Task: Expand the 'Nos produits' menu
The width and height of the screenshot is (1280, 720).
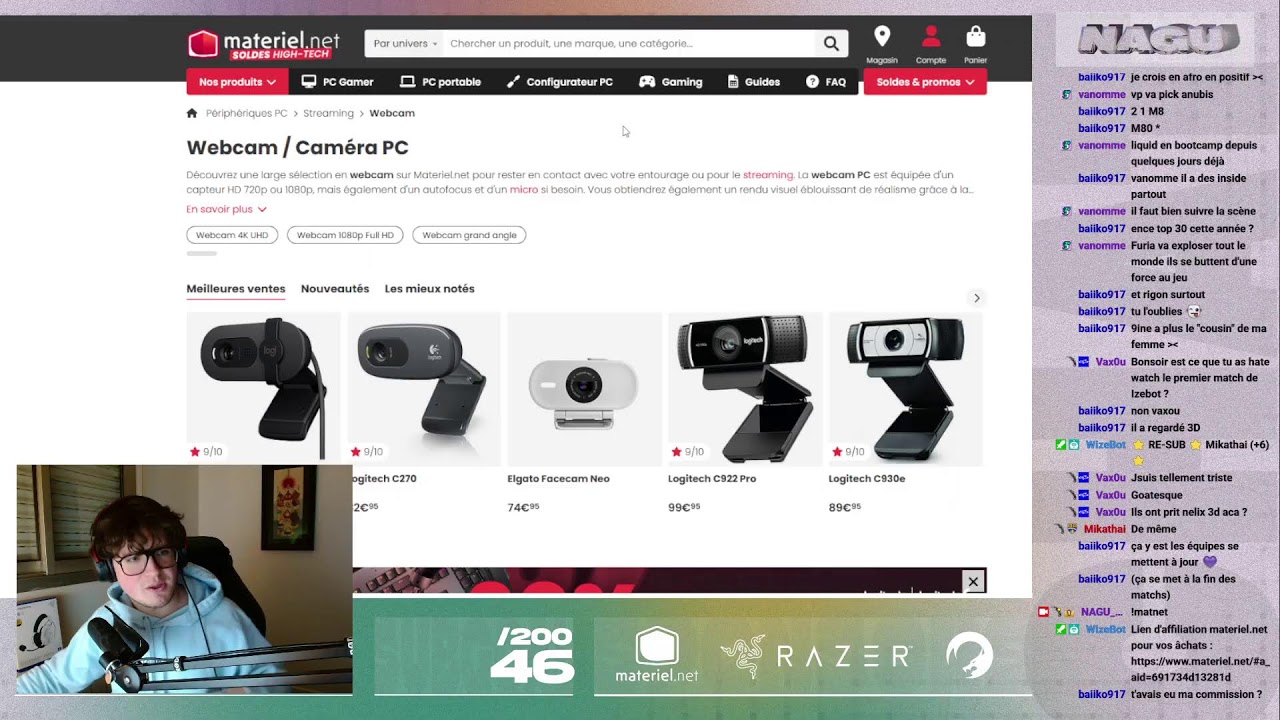Action: coord(237,82)
